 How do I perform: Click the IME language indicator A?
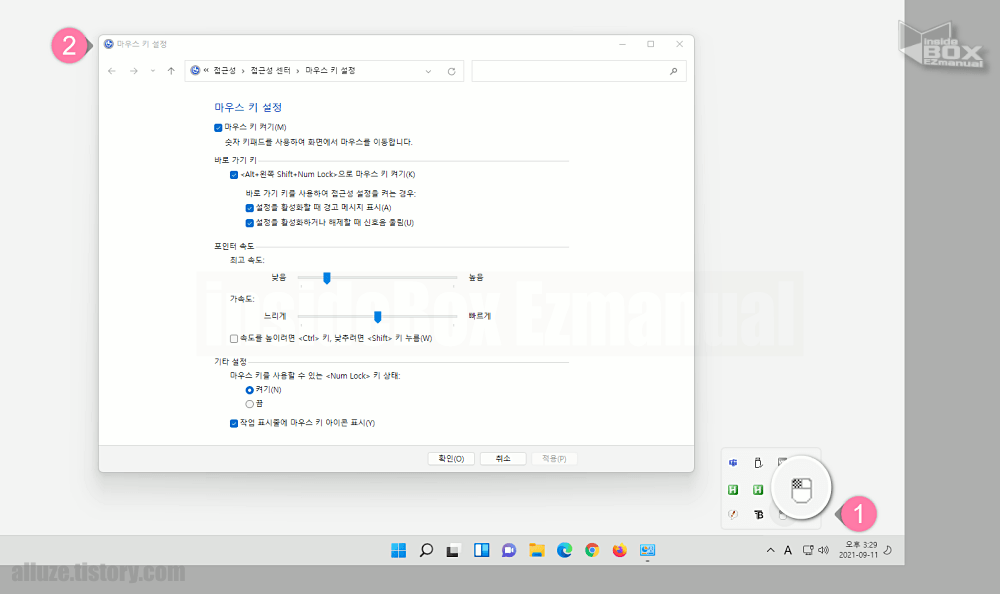click(x=788, y=551)
